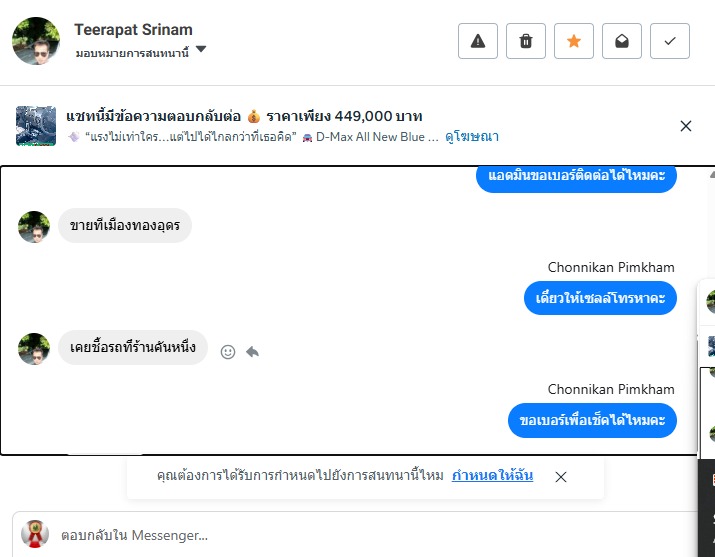Viewport: 715px width, 557px height.
Task: Open the ดูโฆษณา link
Action: click(472, 136)
